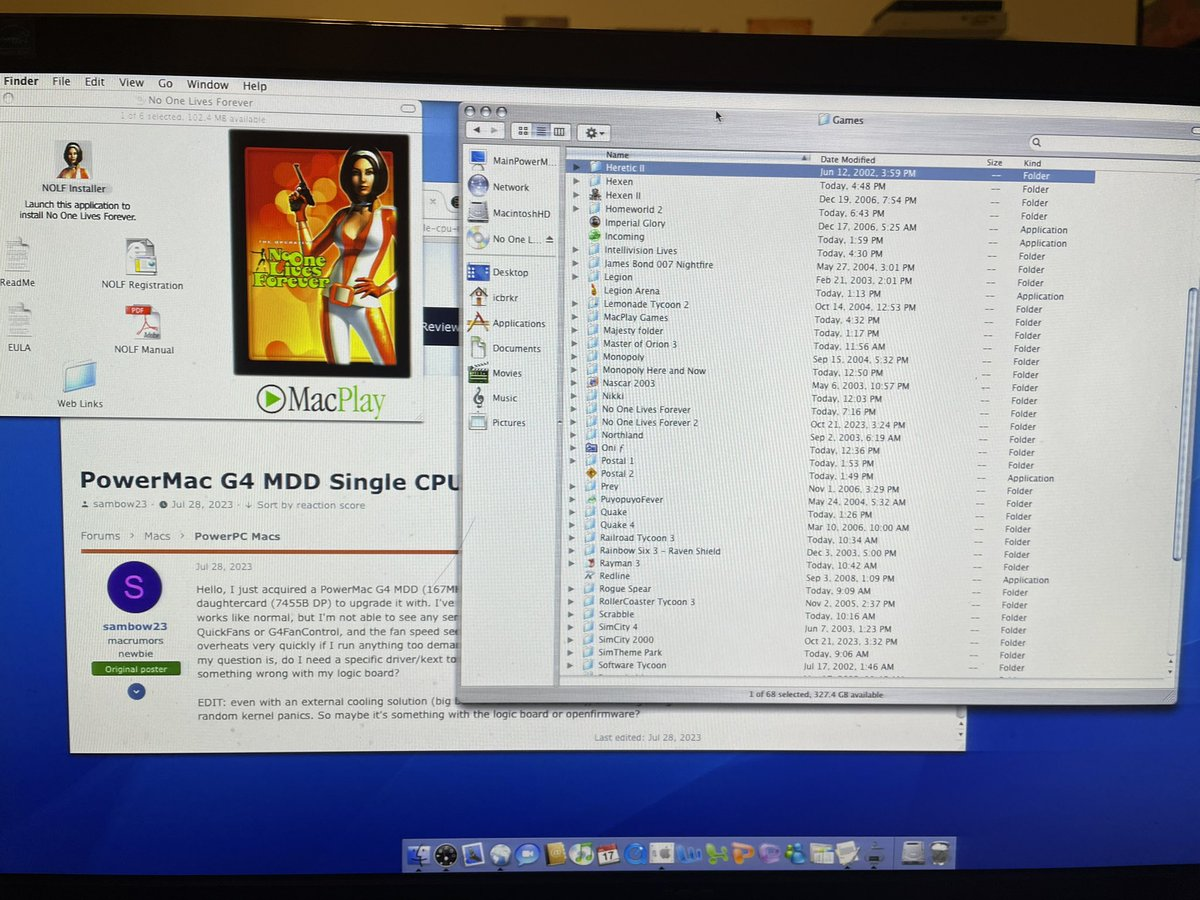Expand the Intellivision Lives folder
The image size is (1200, 900).
576,250
